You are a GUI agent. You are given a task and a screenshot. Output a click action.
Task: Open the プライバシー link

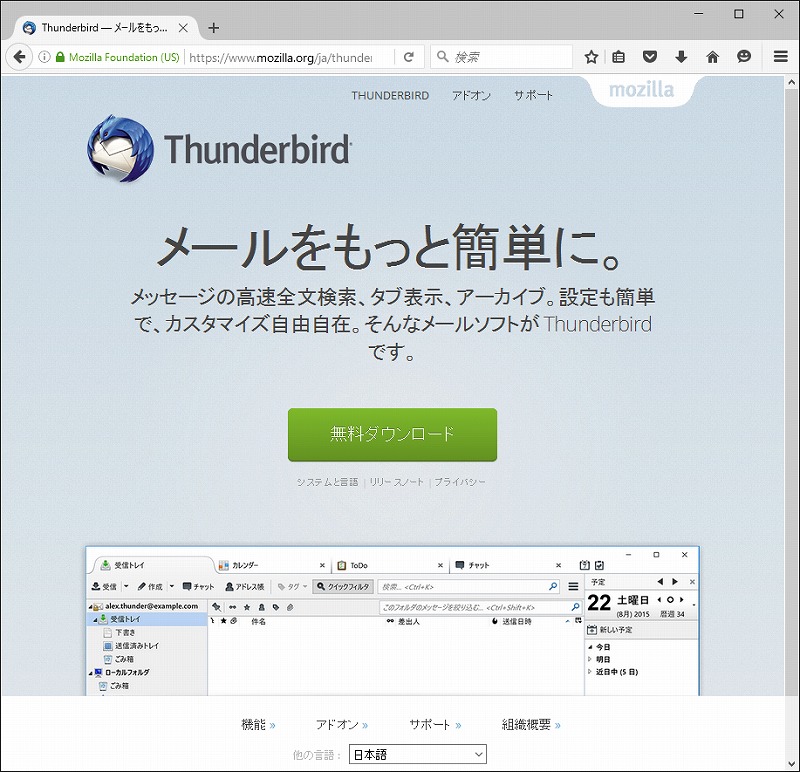tap(460, 482)
